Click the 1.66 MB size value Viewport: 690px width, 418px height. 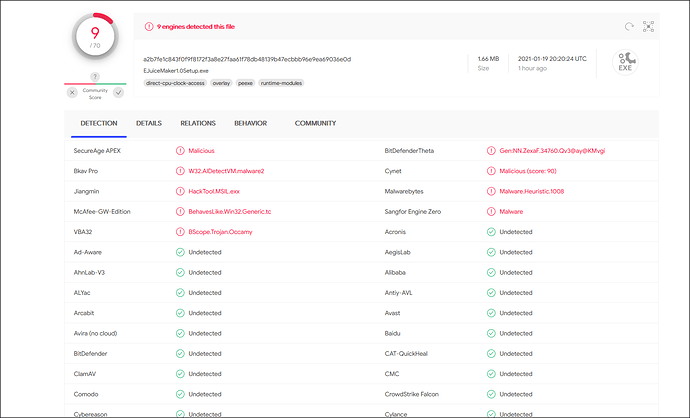pyautogui.click(x=488, y=59)
